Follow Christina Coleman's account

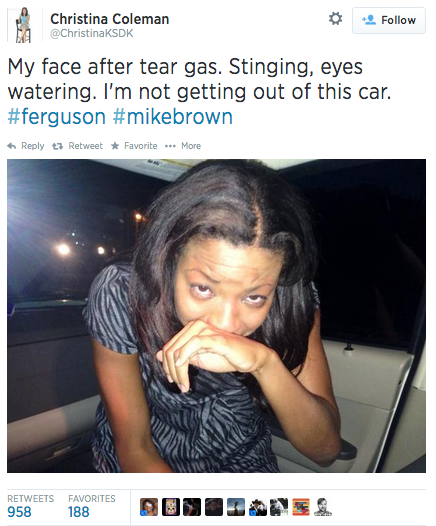(389, 20)
